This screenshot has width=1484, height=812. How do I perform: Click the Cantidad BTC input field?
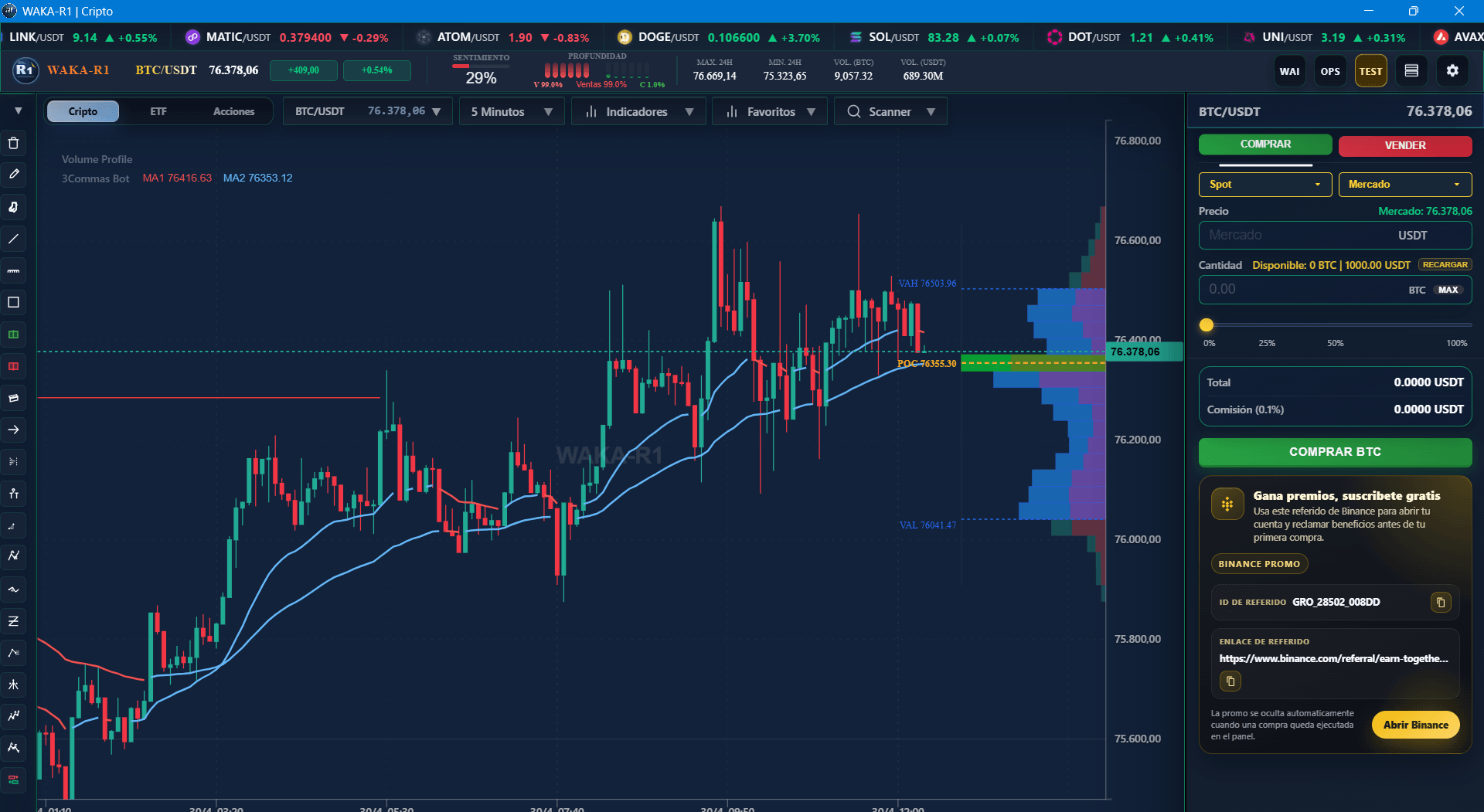click(x=1335, y=290)
